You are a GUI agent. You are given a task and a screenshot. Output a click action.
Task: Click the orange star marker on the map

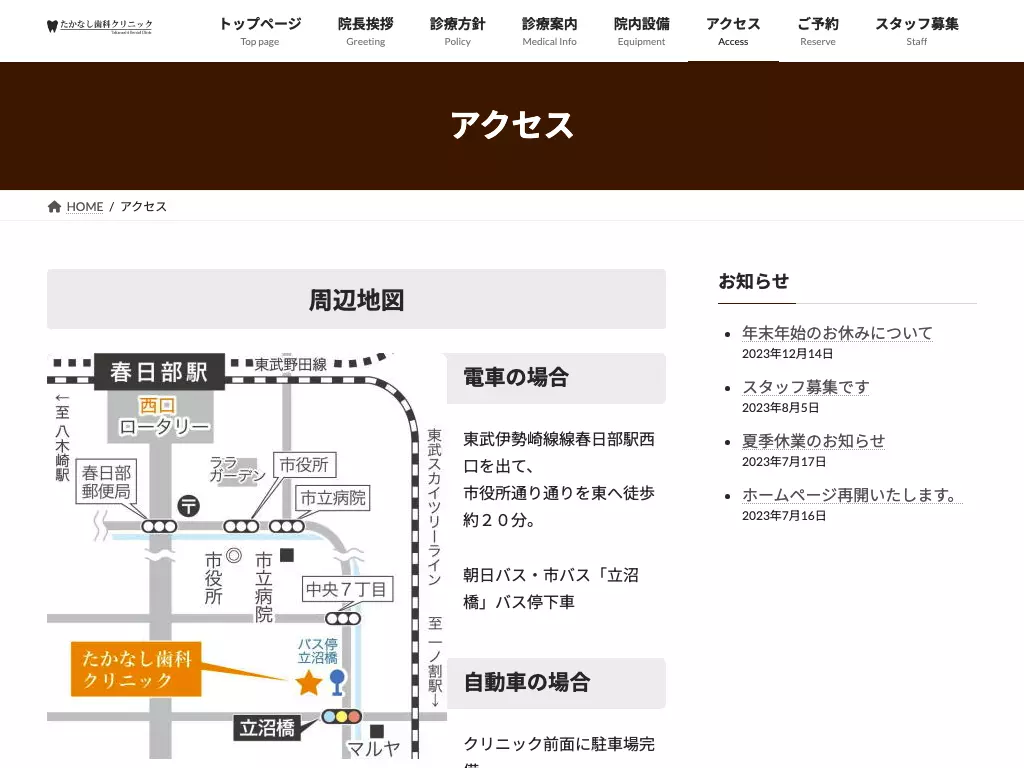click(308, 683)
